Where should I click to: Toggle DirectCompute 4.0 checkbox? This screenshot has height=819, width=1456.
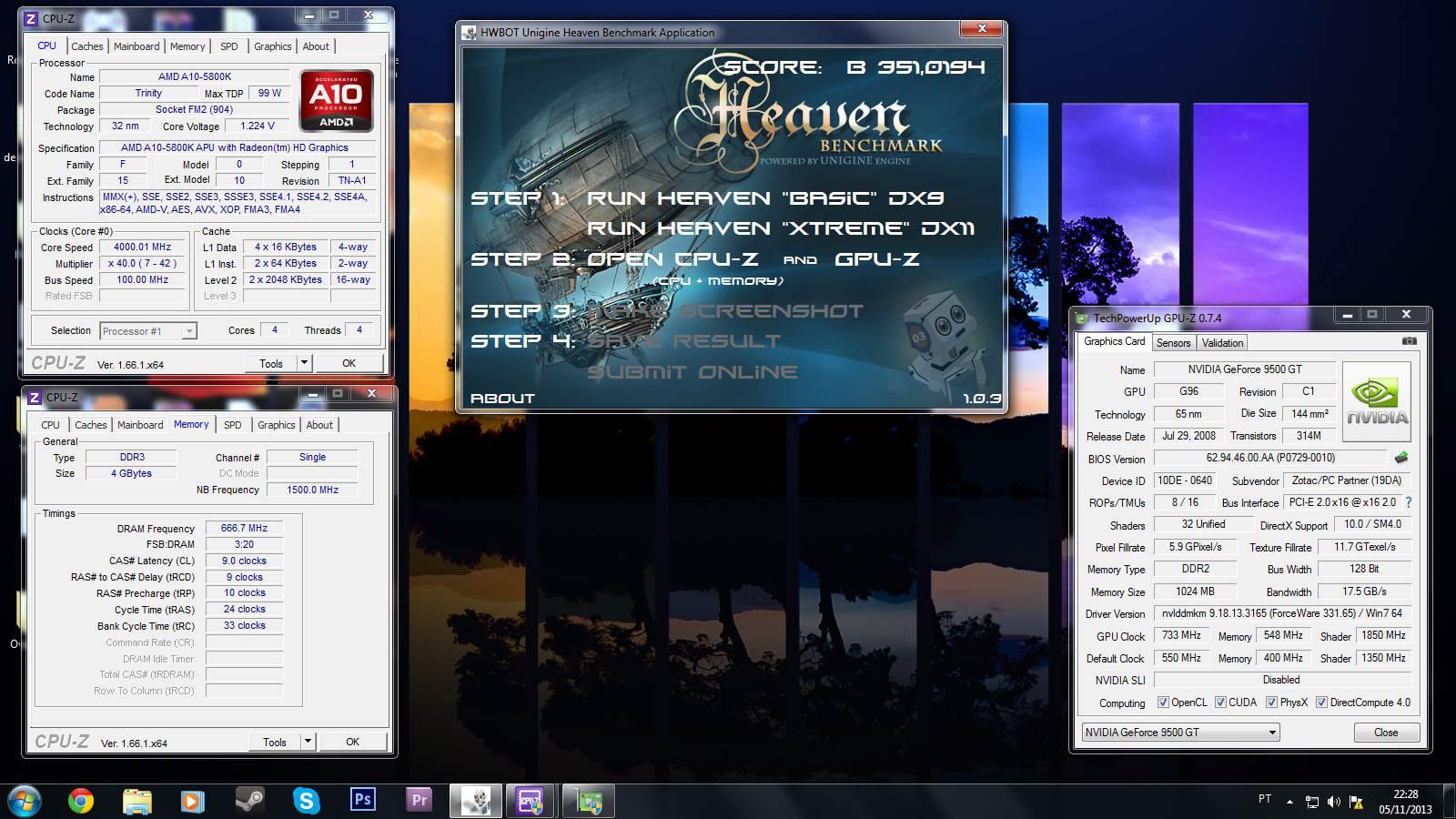(x=1321, y=703)
